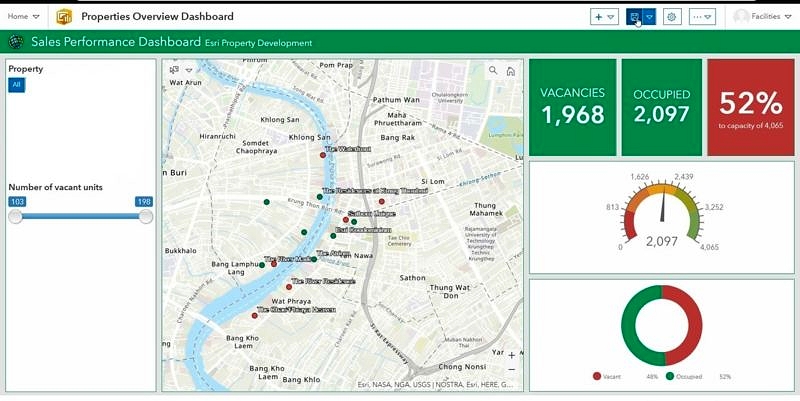The width and height of the screenshot is (800, 401).
Task: Click the Save dashboard icon
Action: point(634,17)
